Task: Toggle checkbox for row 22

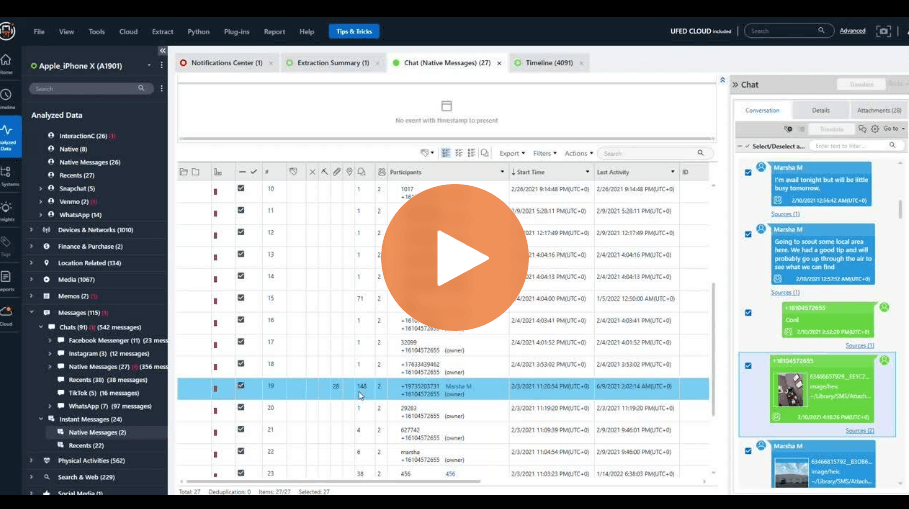Action: [x=241, y=451]
